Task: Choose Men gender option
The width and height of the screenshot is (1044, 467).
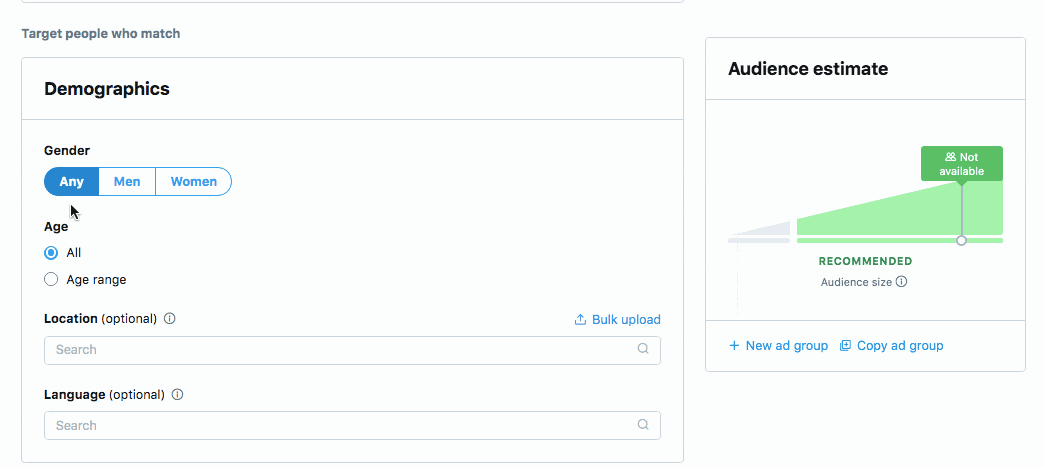Action: (127, 181)
